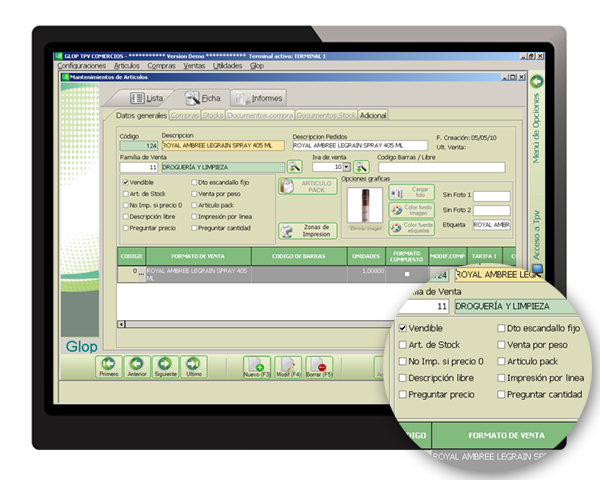Click the Descripcion Pedidos field
The width and height of the screenshot is (600, 480).
click(x=360, y=145)
